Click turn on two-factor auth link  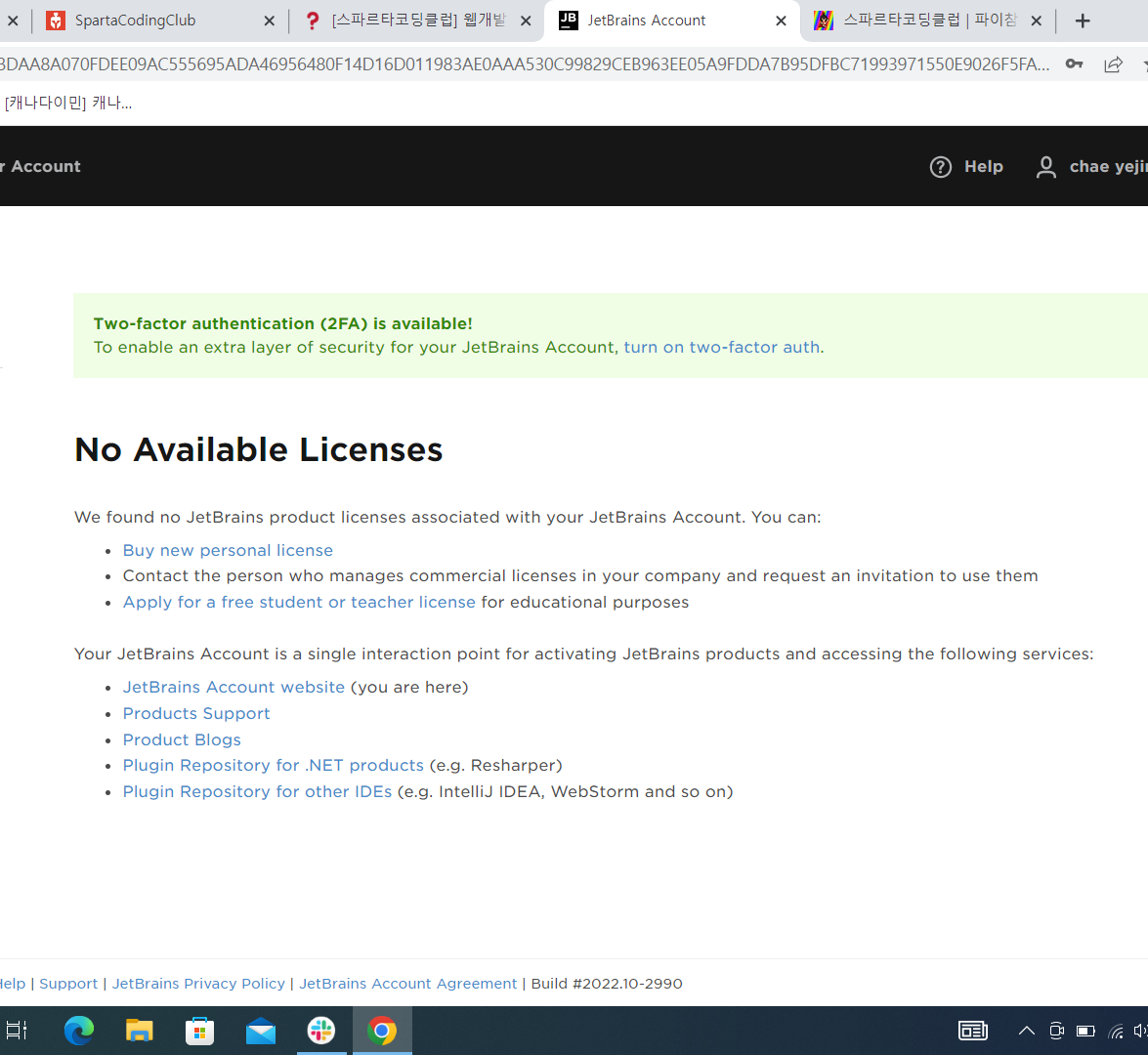[721, 347]
